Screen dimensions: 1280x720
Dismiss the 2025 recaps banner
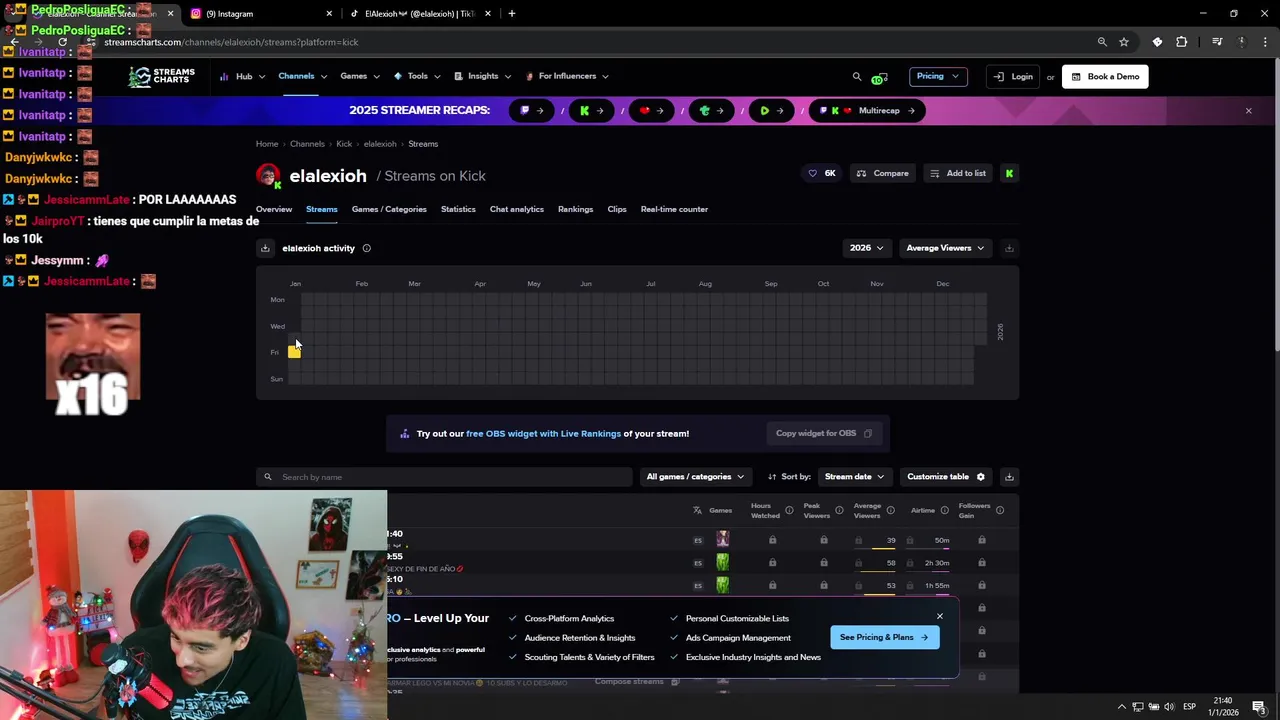coord(1248,111)
